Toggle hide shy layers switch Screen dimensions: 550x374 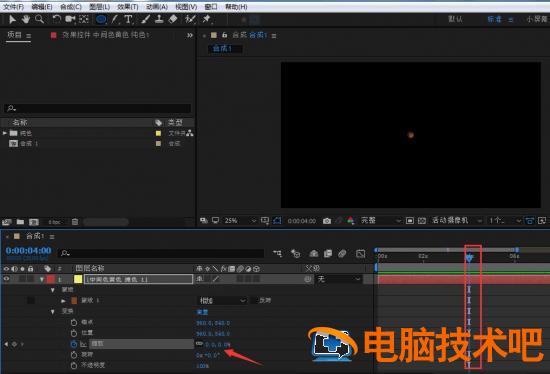314,253
